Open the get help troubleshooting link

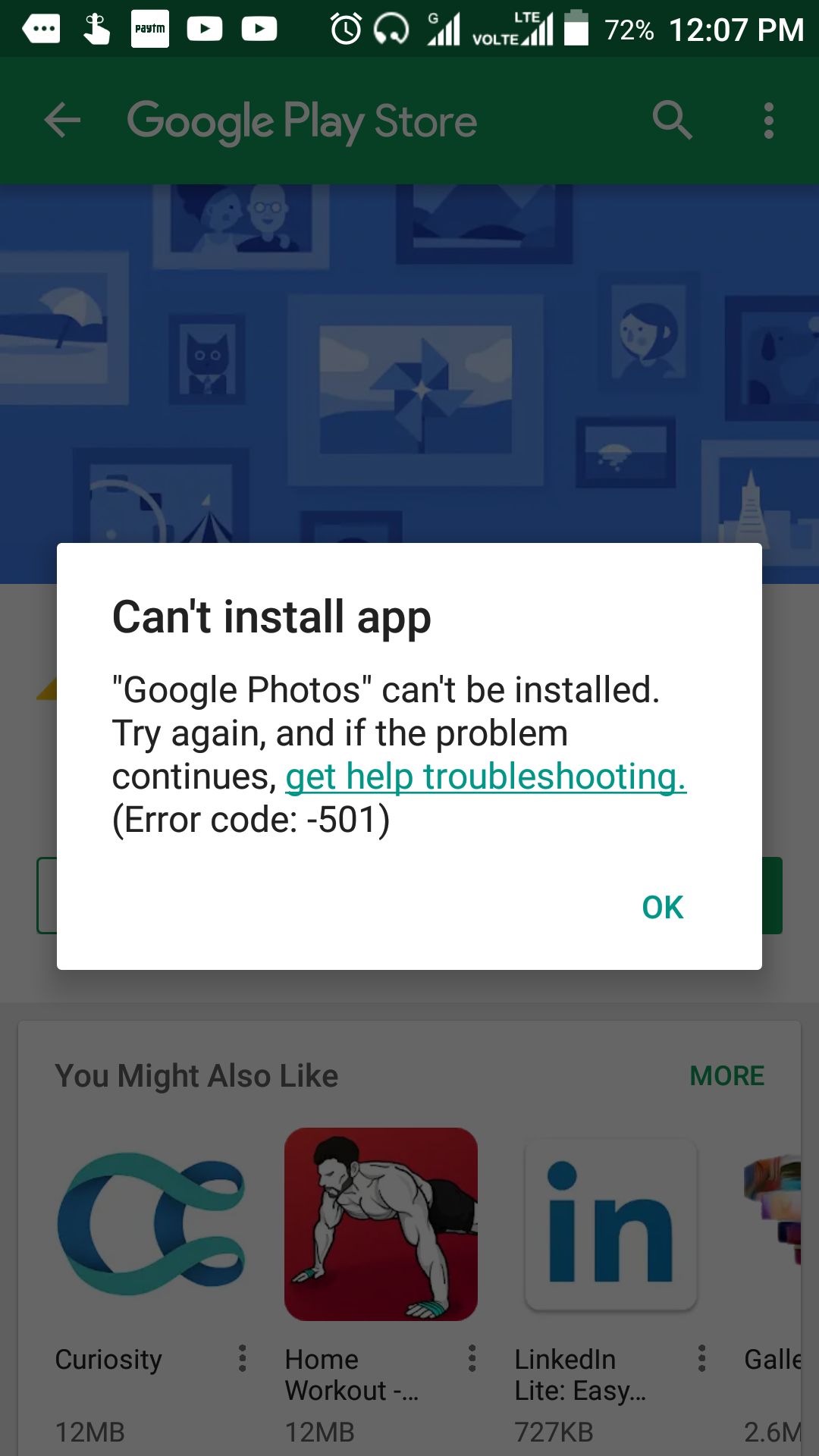486,777
